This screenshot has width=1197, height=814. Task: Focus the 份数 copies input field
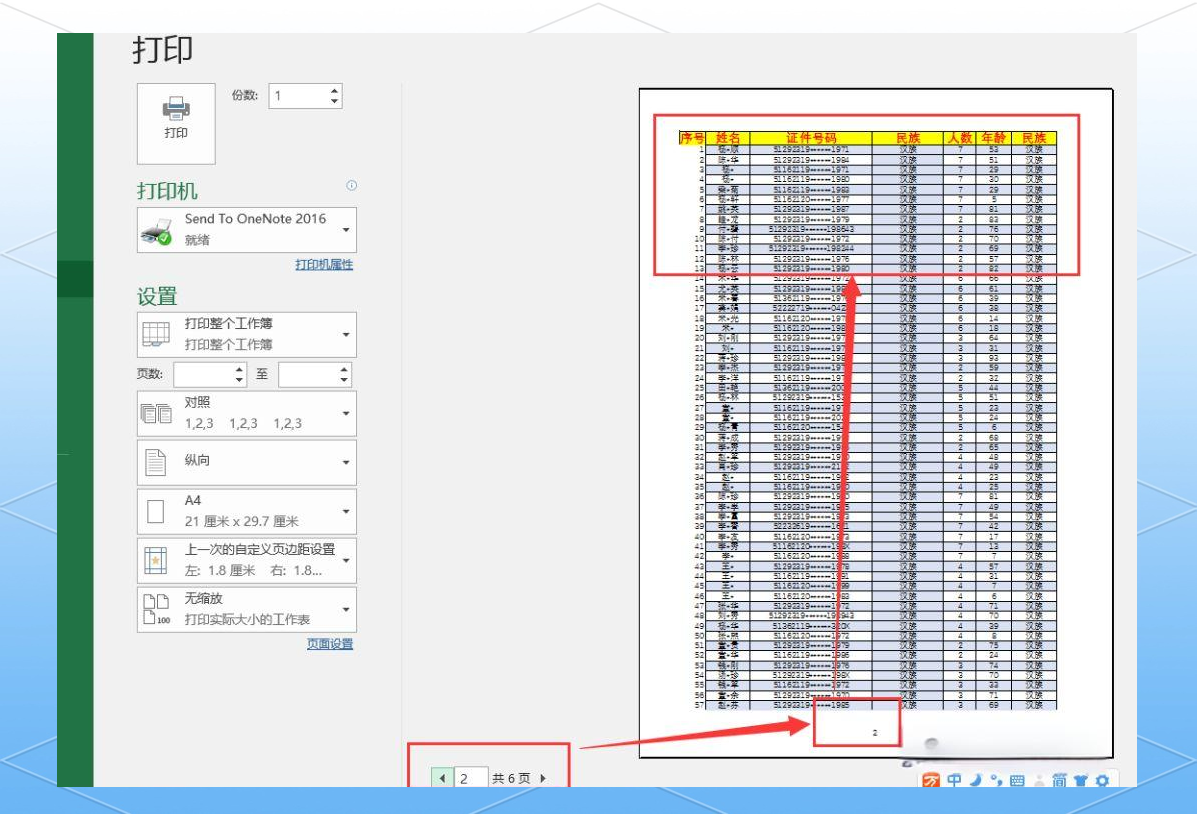coord(298,96)
